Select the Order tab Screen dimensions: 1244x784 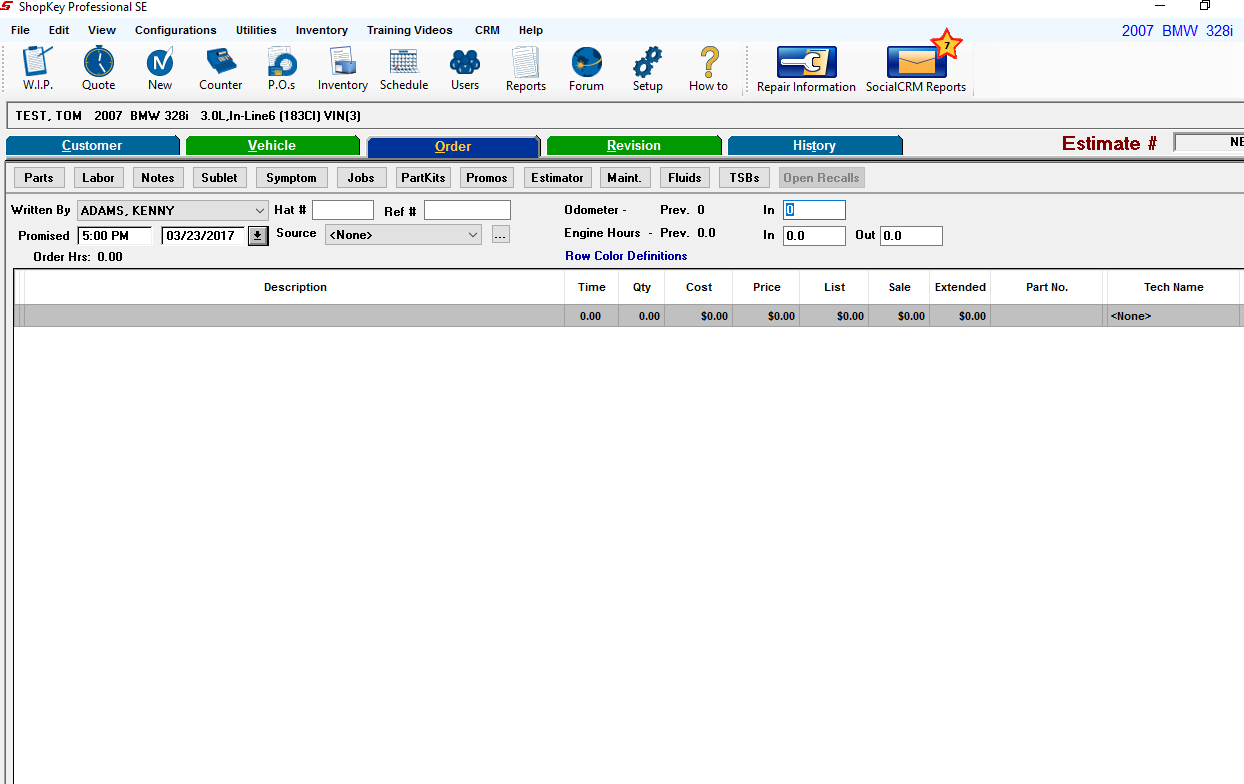click(x=453, y=147)
